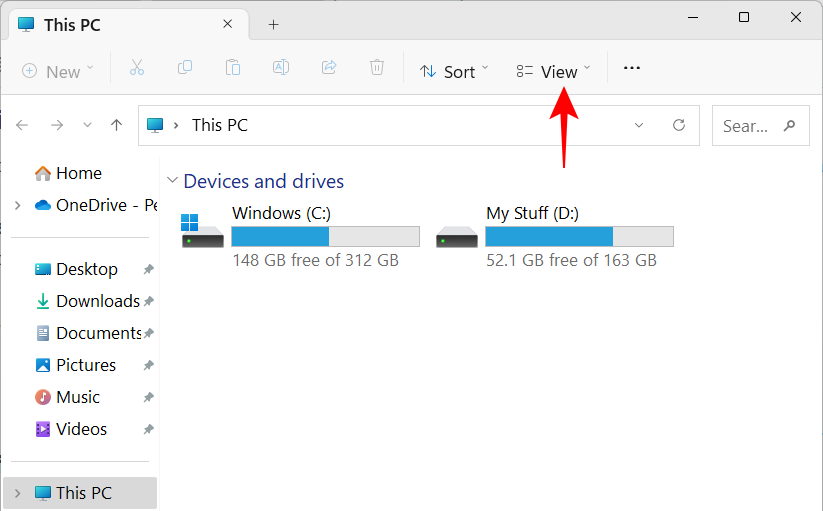
Task: Select This PC in navigation pane
Action: (x=80, y=493)
